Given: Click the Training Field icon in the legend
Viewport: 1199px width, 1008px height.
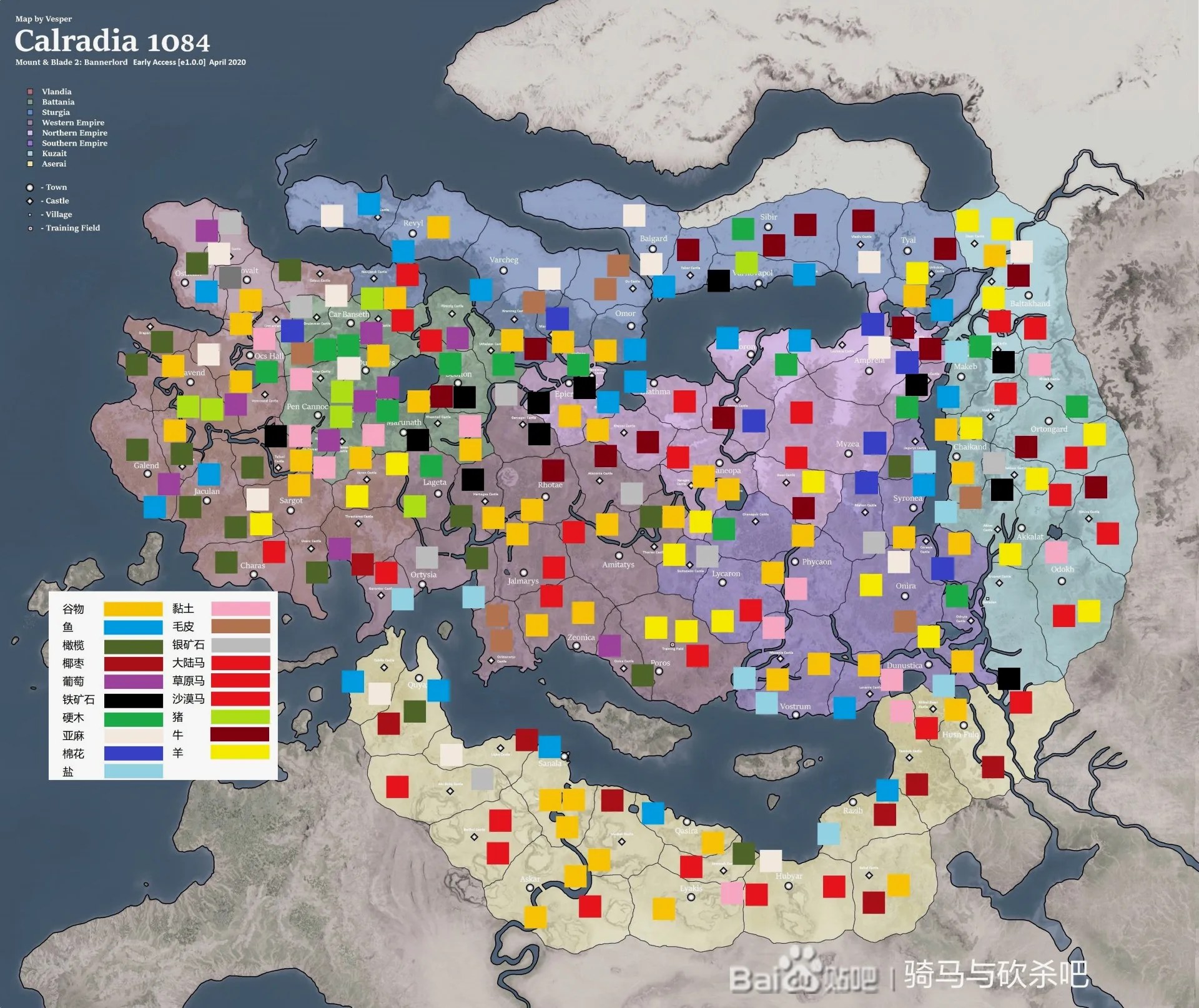Looking at the screenshot, I should click(29, 228).
